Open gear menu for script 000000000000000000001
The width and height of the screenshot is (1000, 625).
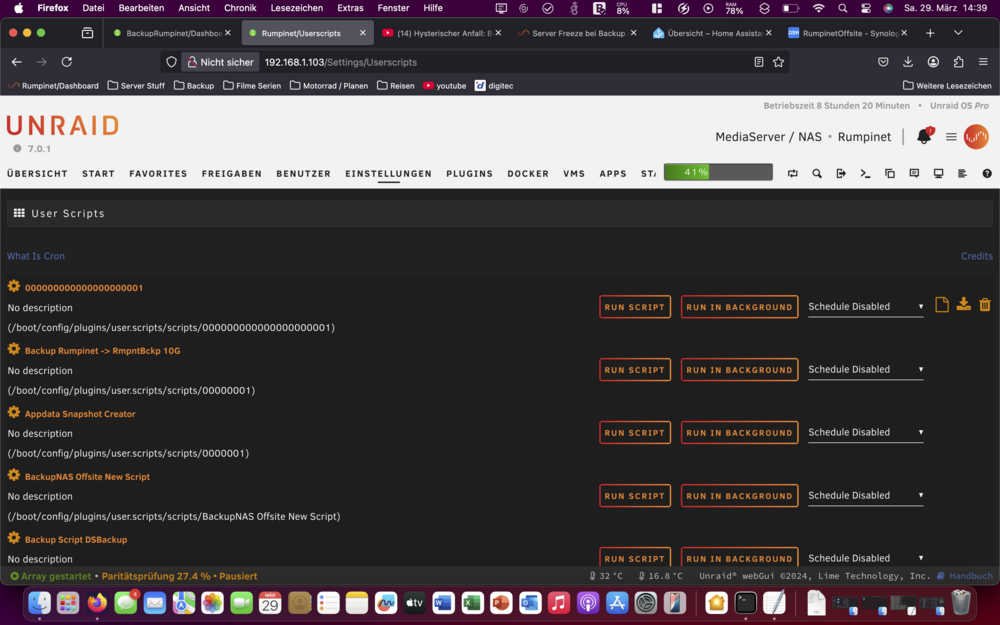coord(14,286)
